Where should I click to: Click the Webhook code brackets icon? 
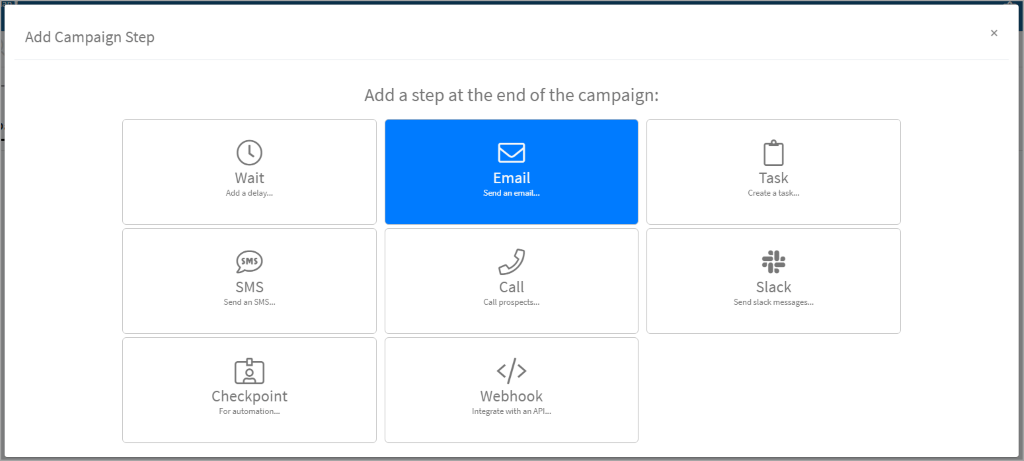[x=511, y=371]
